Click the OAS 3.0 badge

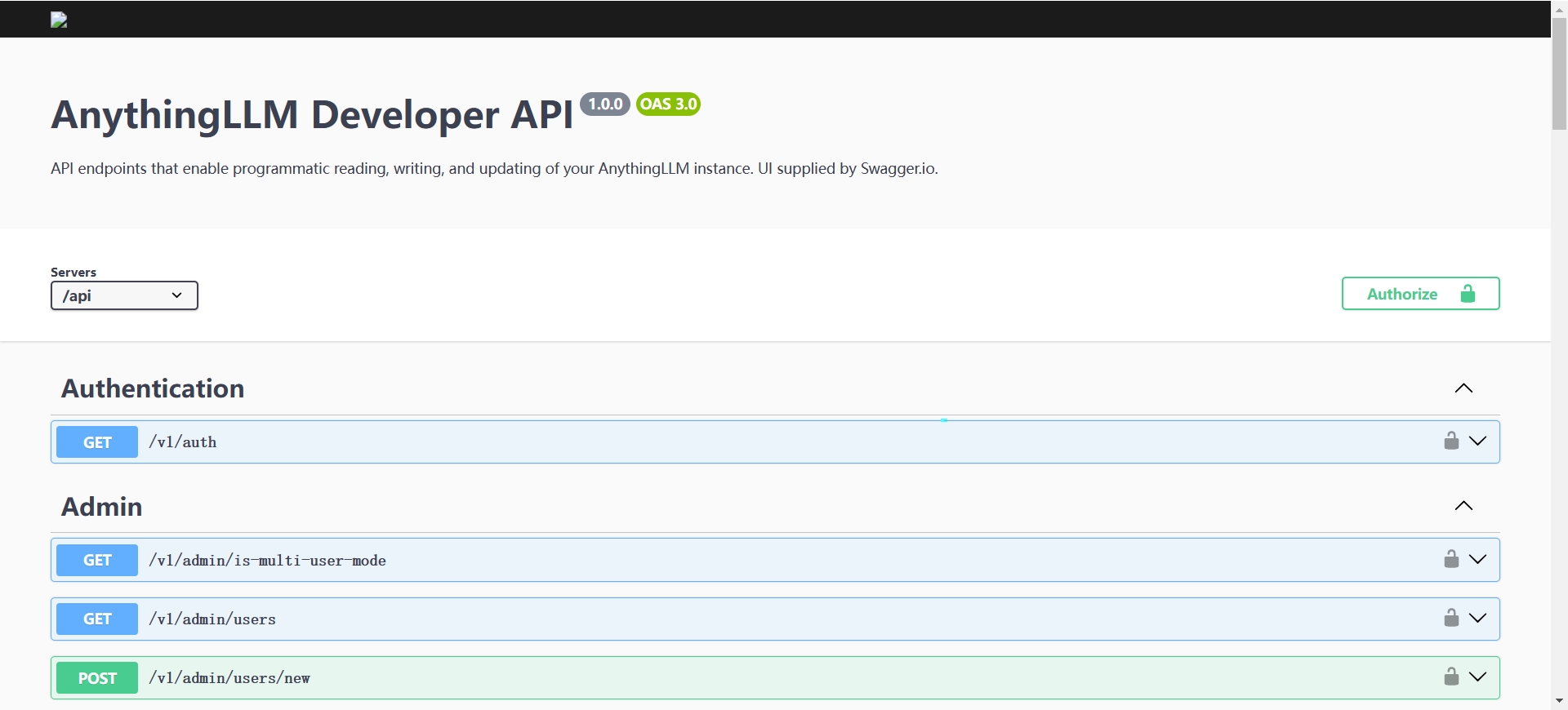point(668,104)
